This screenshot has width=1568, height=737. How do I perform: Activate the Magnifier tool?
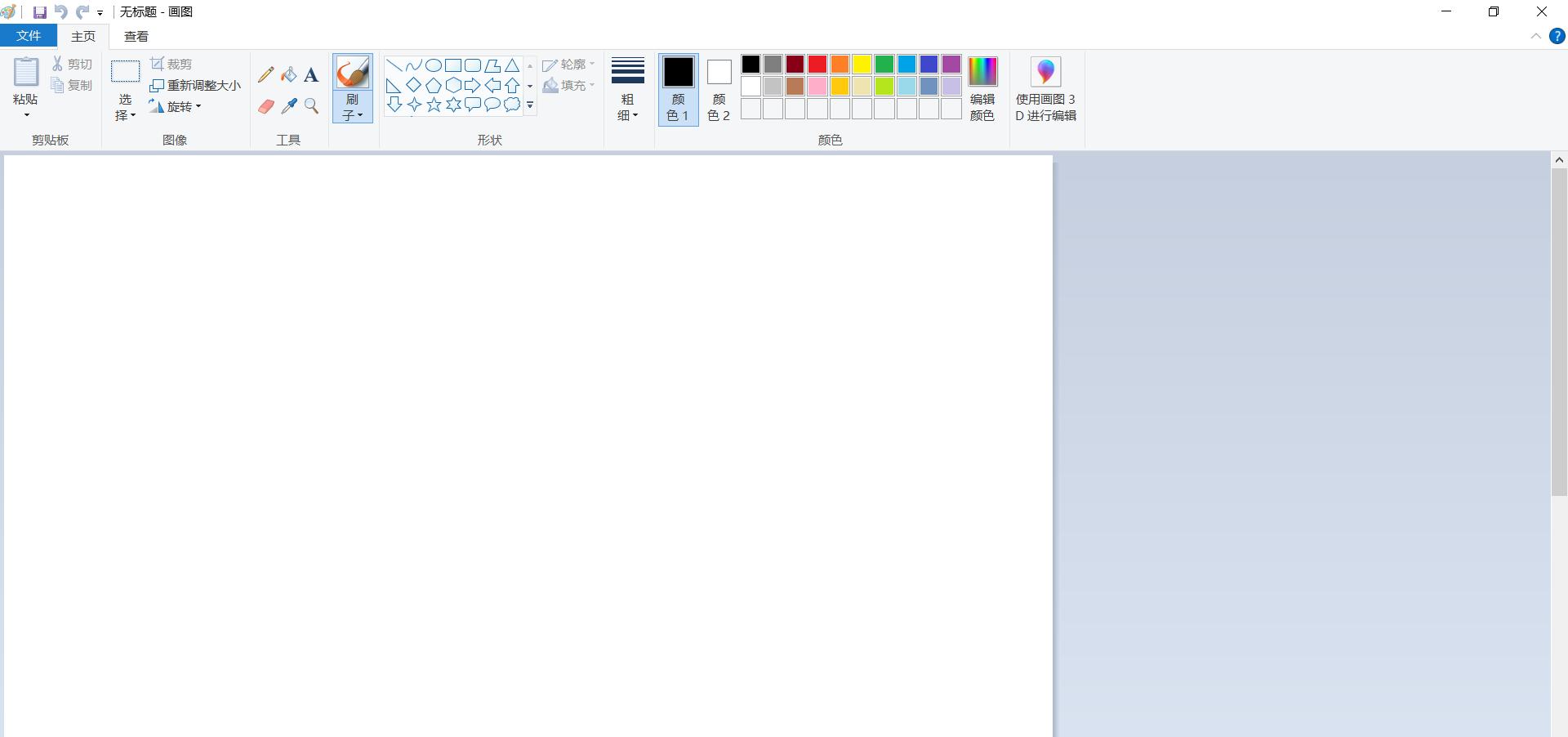click(311, 106)
